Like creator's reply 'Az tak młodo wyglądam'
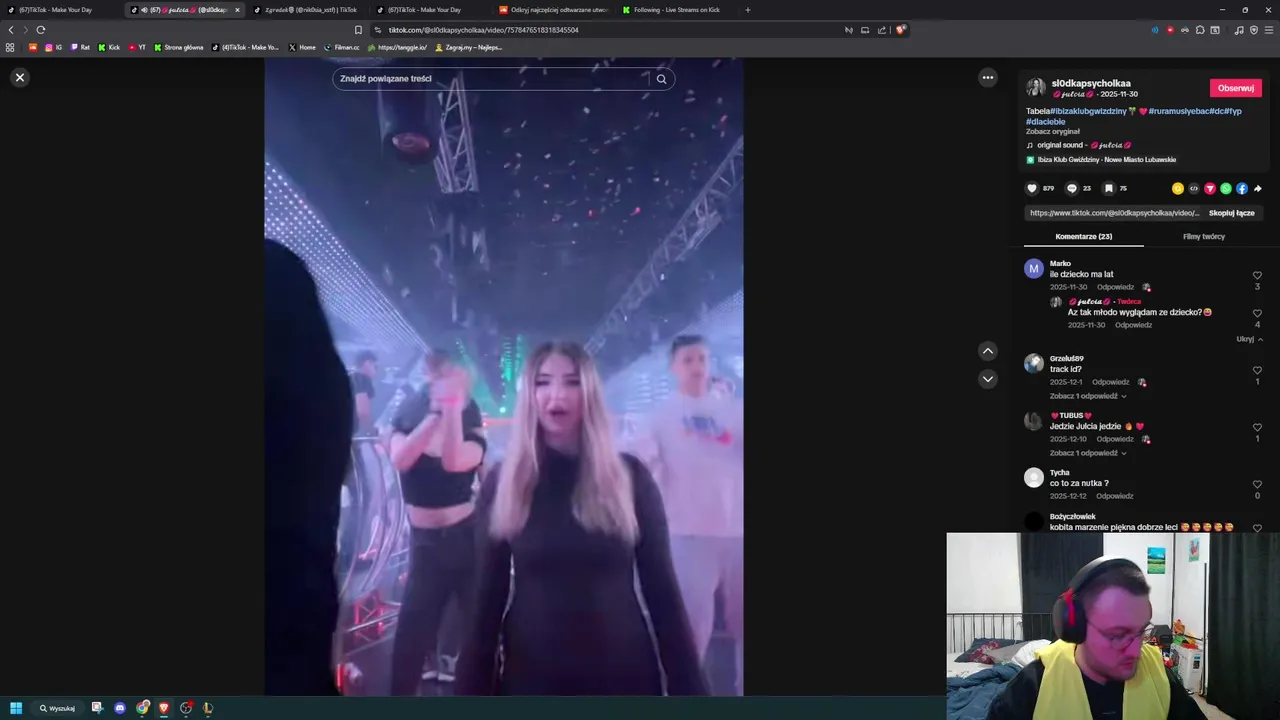This screenshot has width=1280, height=720. pyautogui.click(x=1257, y=313)
